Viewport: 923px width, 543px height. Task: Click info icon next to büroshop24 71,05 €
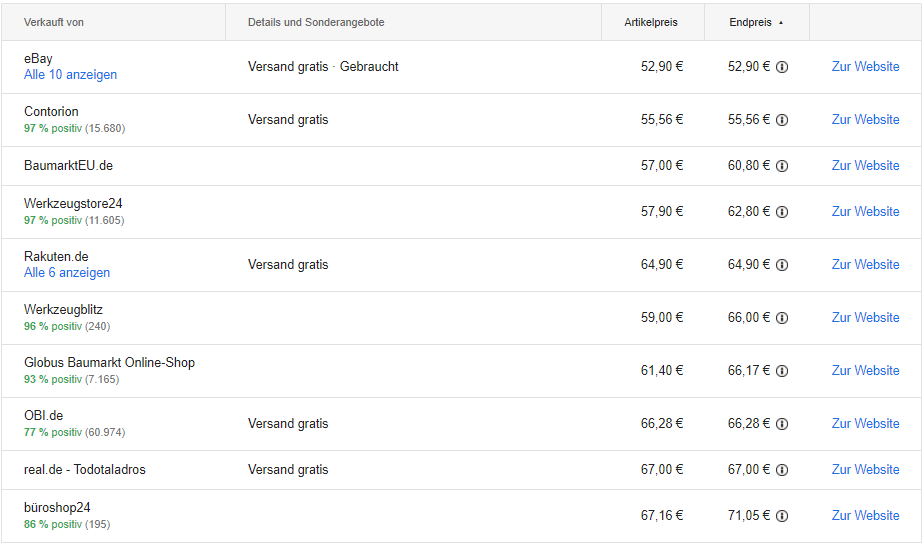782,516
